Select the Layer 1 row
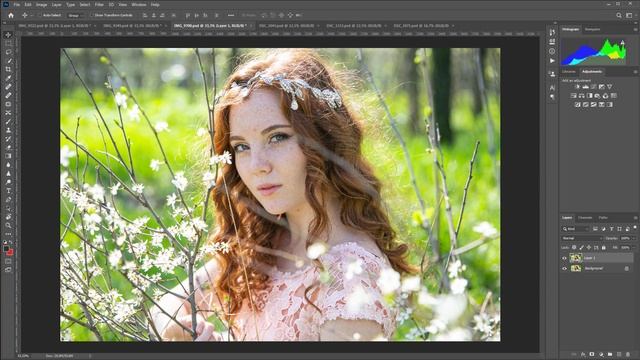 (x=598, y=258)
